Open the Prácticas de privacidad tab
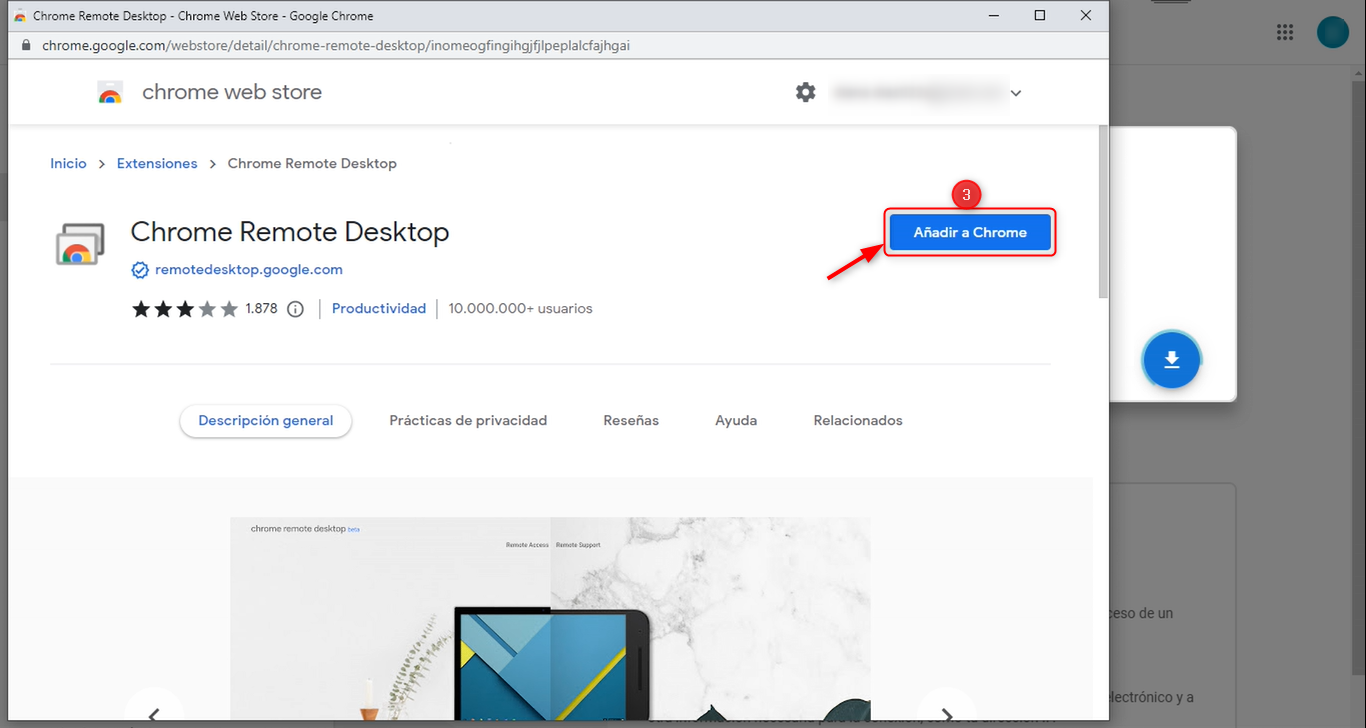 pos(468,421)
